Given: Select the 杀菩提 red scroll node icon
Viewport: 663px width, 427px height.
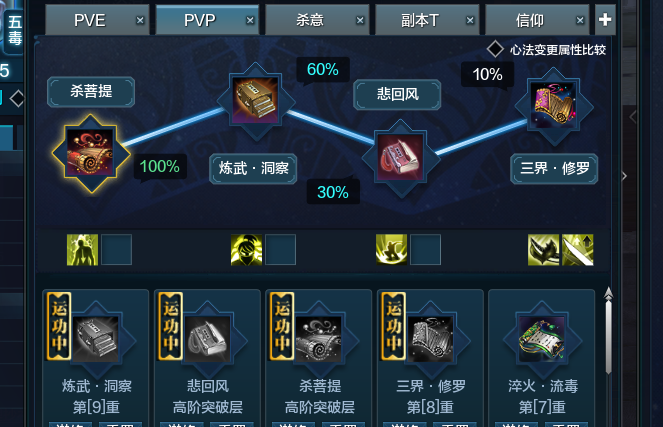Looking at the screenshot, I should pos(90,153).
